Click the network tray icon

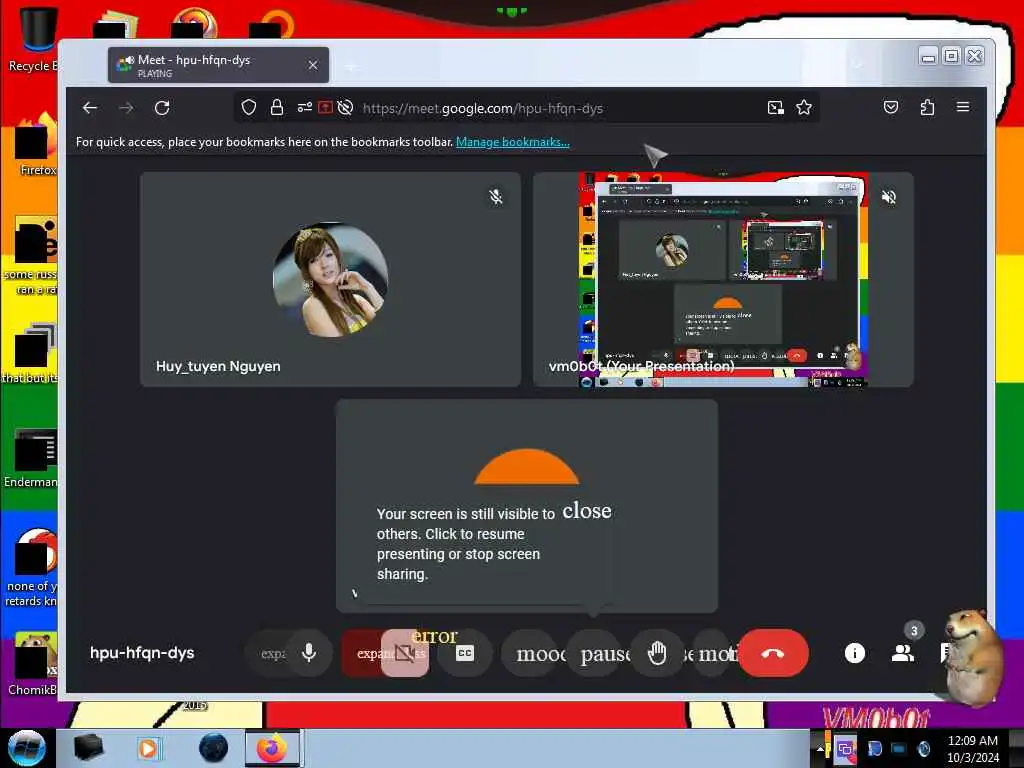899,749
